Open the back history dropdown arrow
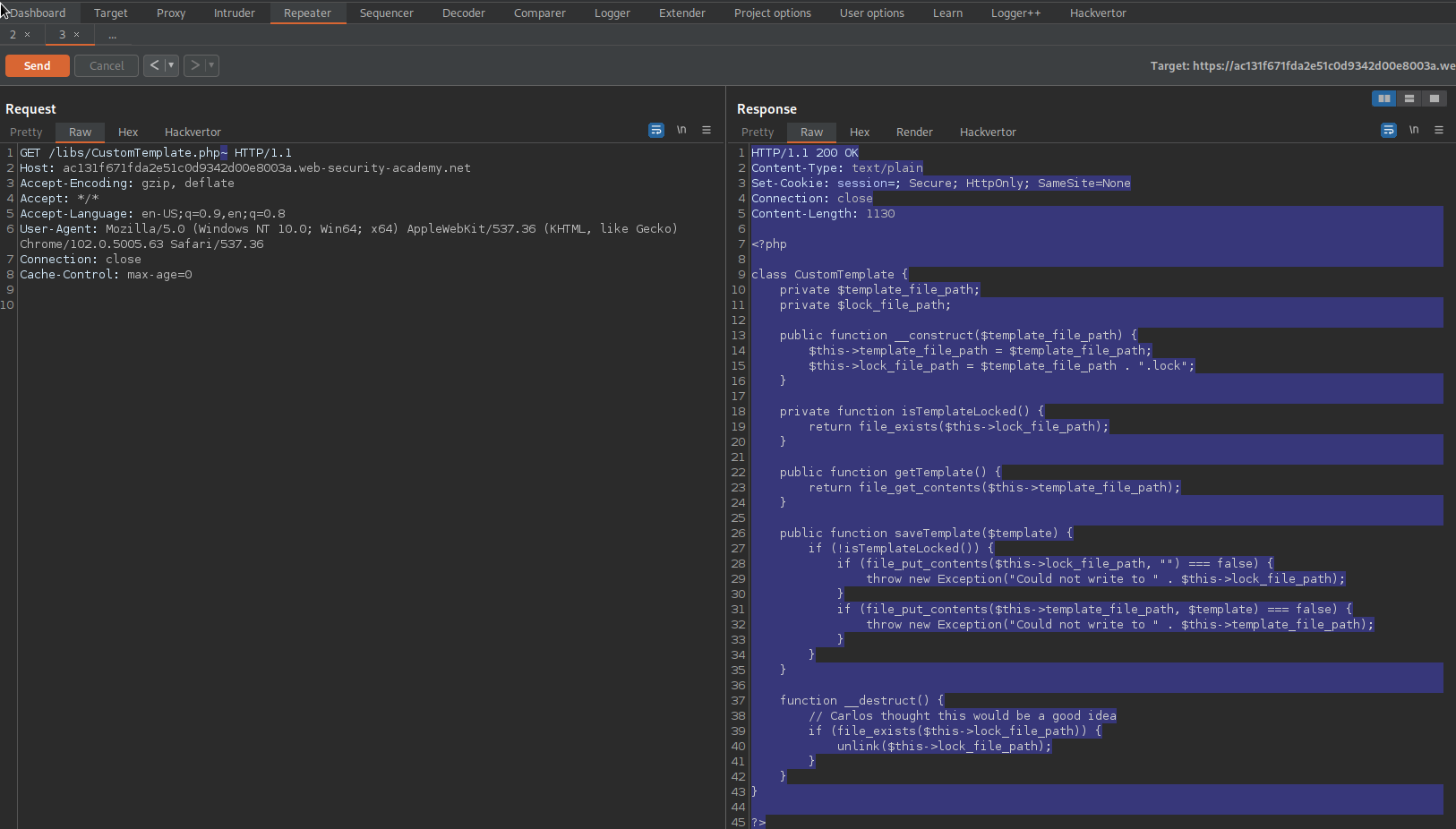Screen dimensions: 1456x829 [x=171, y=65]
